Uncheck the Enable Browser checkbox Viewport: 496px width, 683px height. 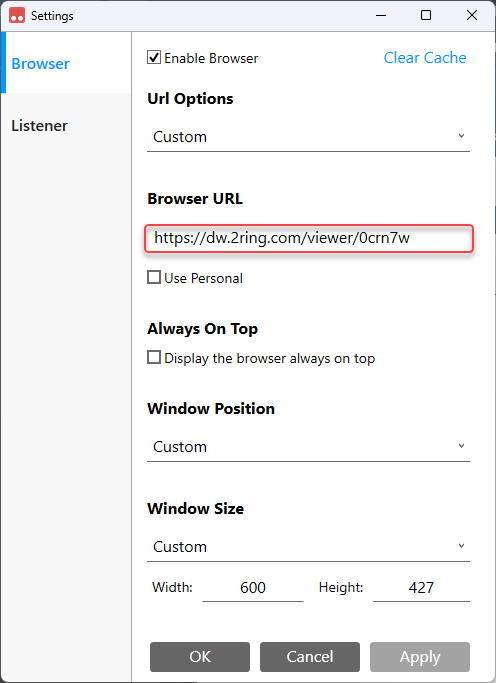point(154,57)
